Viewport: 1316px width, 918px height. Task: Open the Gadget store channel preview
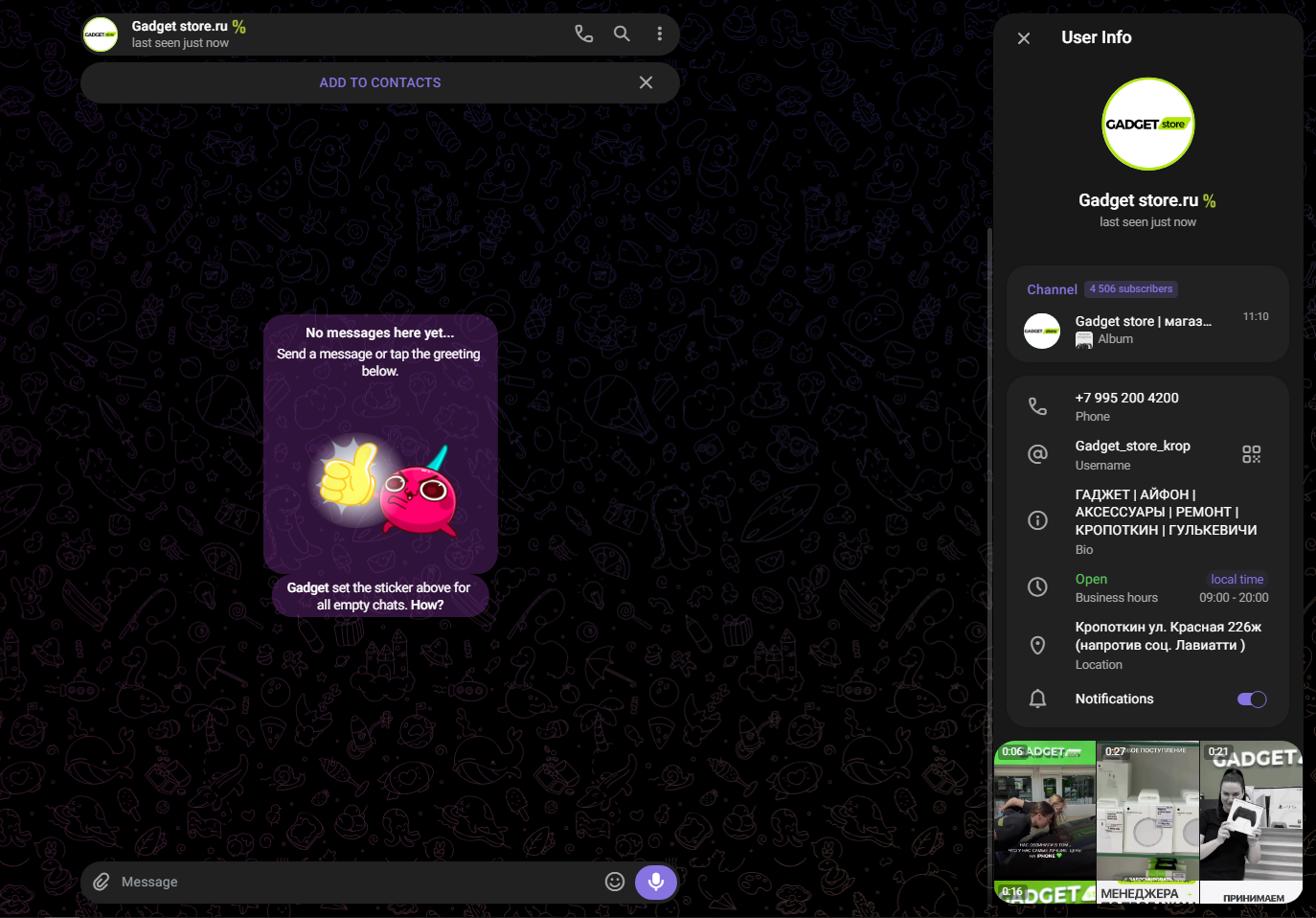[1147, 330]
